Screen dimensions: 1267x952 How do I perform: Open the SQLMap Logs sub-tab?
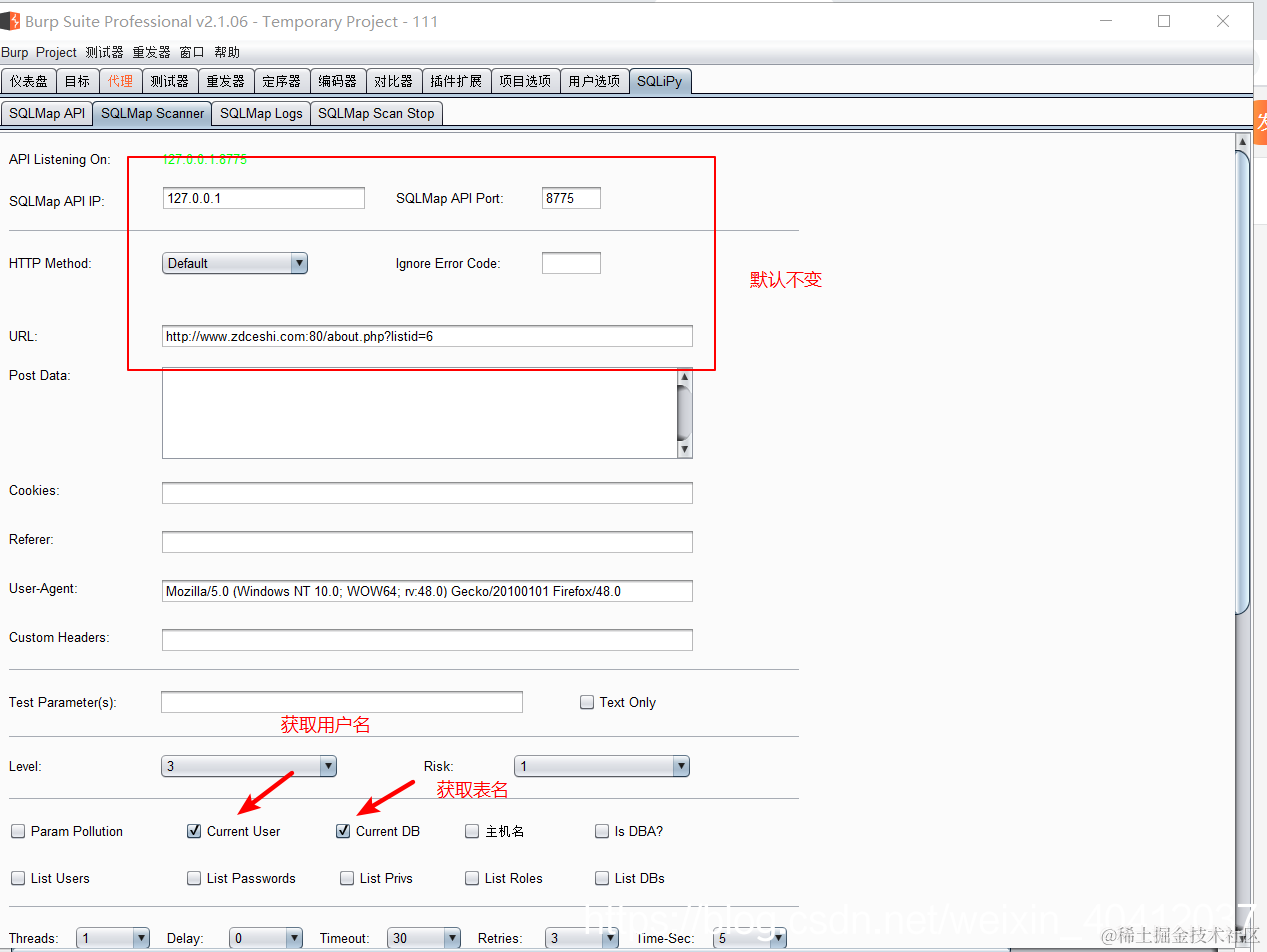pyautogui.click(x=261, y=113)
